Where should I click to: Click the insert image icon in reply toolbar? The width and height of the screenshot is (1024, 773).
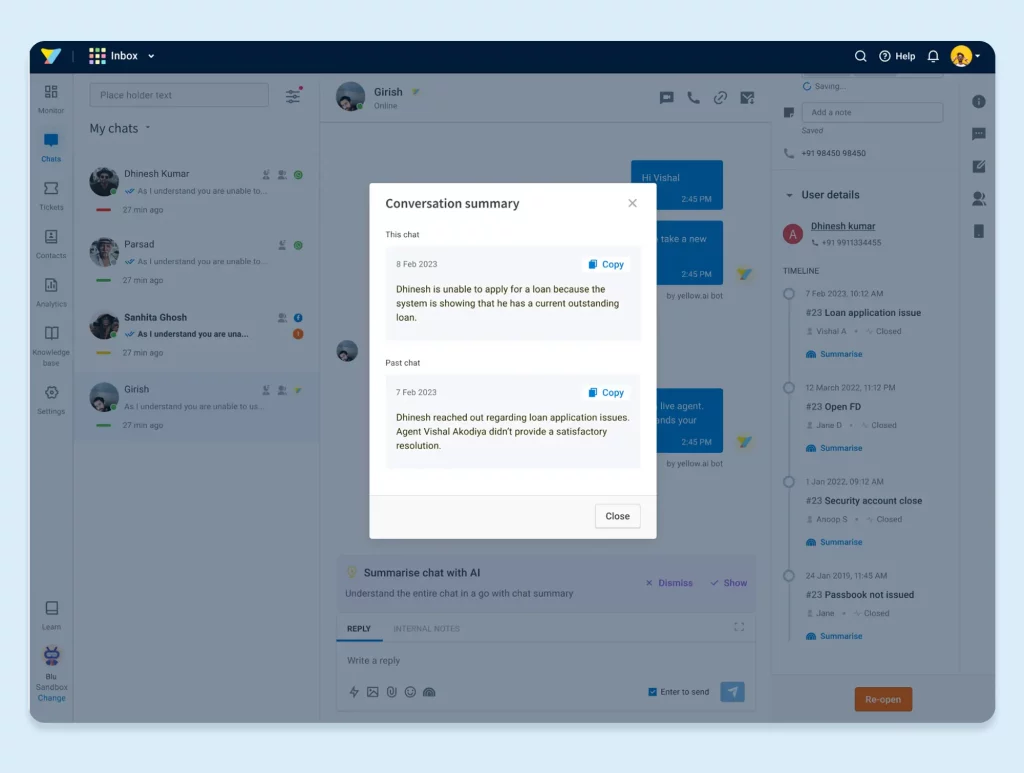[372, 692]
